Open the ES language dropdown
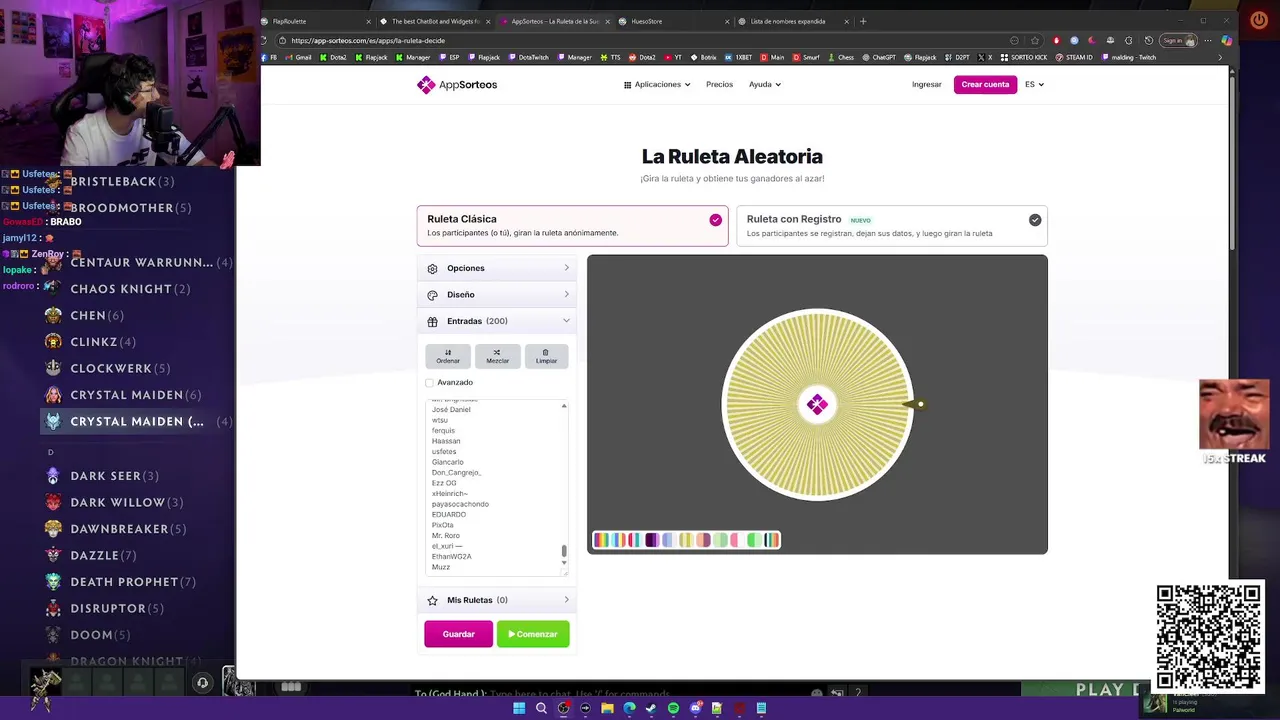Screen dimensions: 1280x720 (1034, 85)
